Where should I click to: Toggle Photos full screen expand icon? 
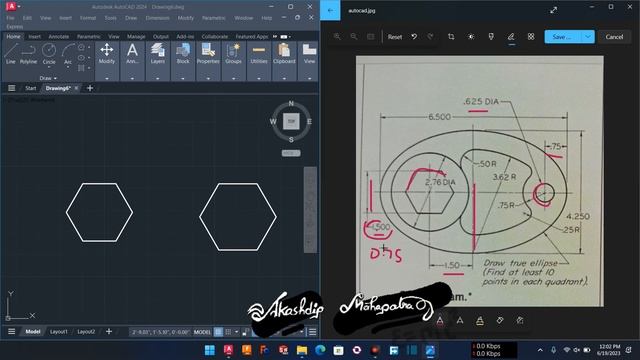pos(553,10)
